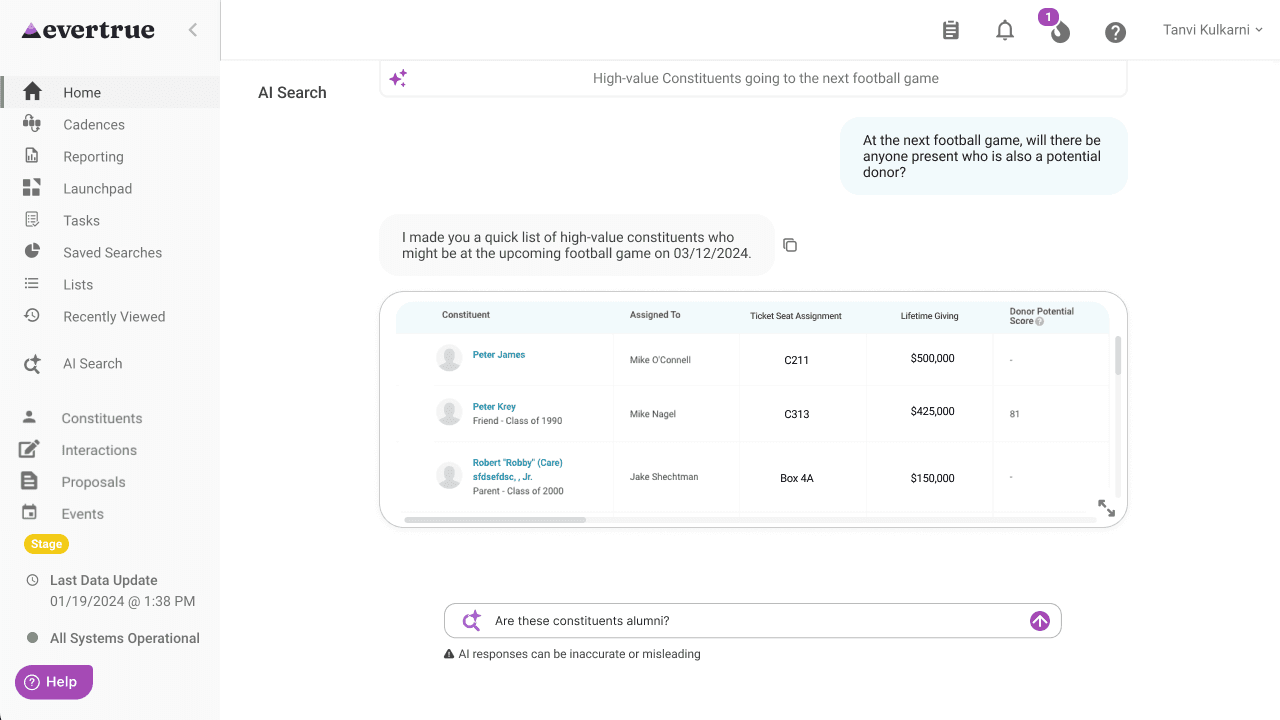Open the Tanvi Kulkarni user dropdown
1280x720 pixels.
click(1212, 30)
